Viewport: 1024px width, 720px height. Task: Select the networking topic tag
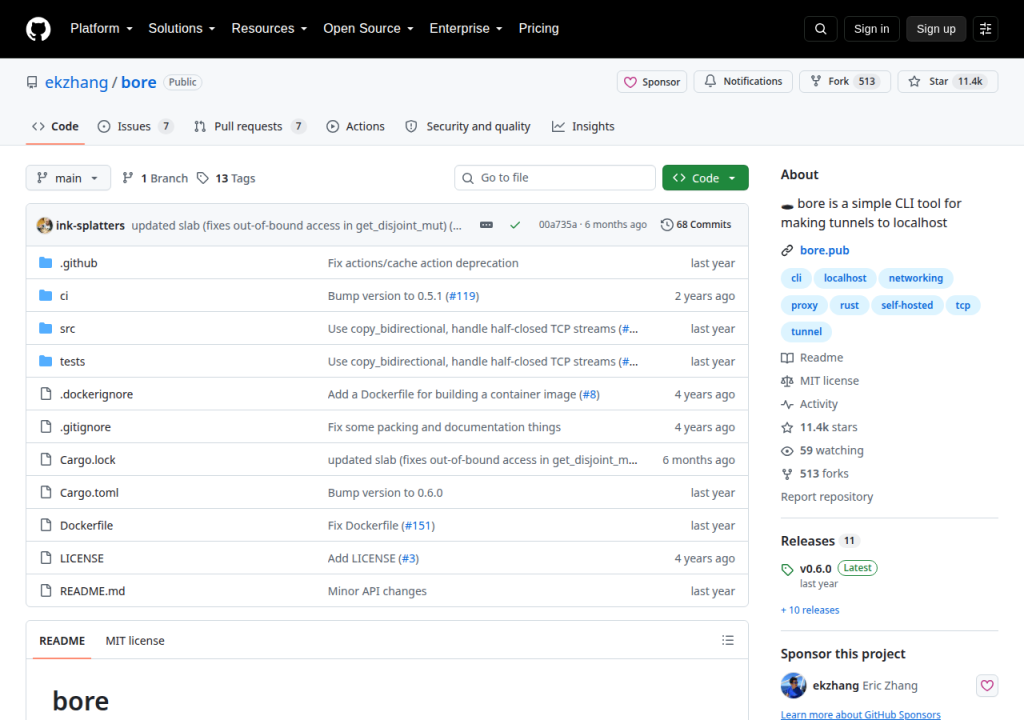(916, 278)
